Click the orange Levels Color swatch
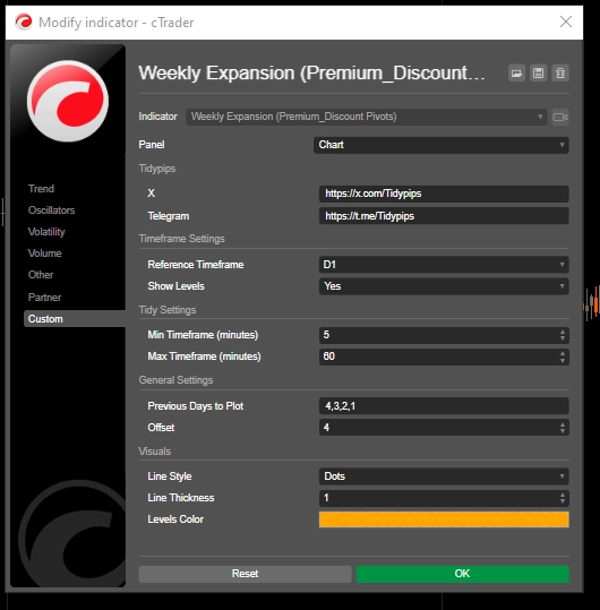The image size is (600, 610). pyautogui.click(x=444, y=519)
